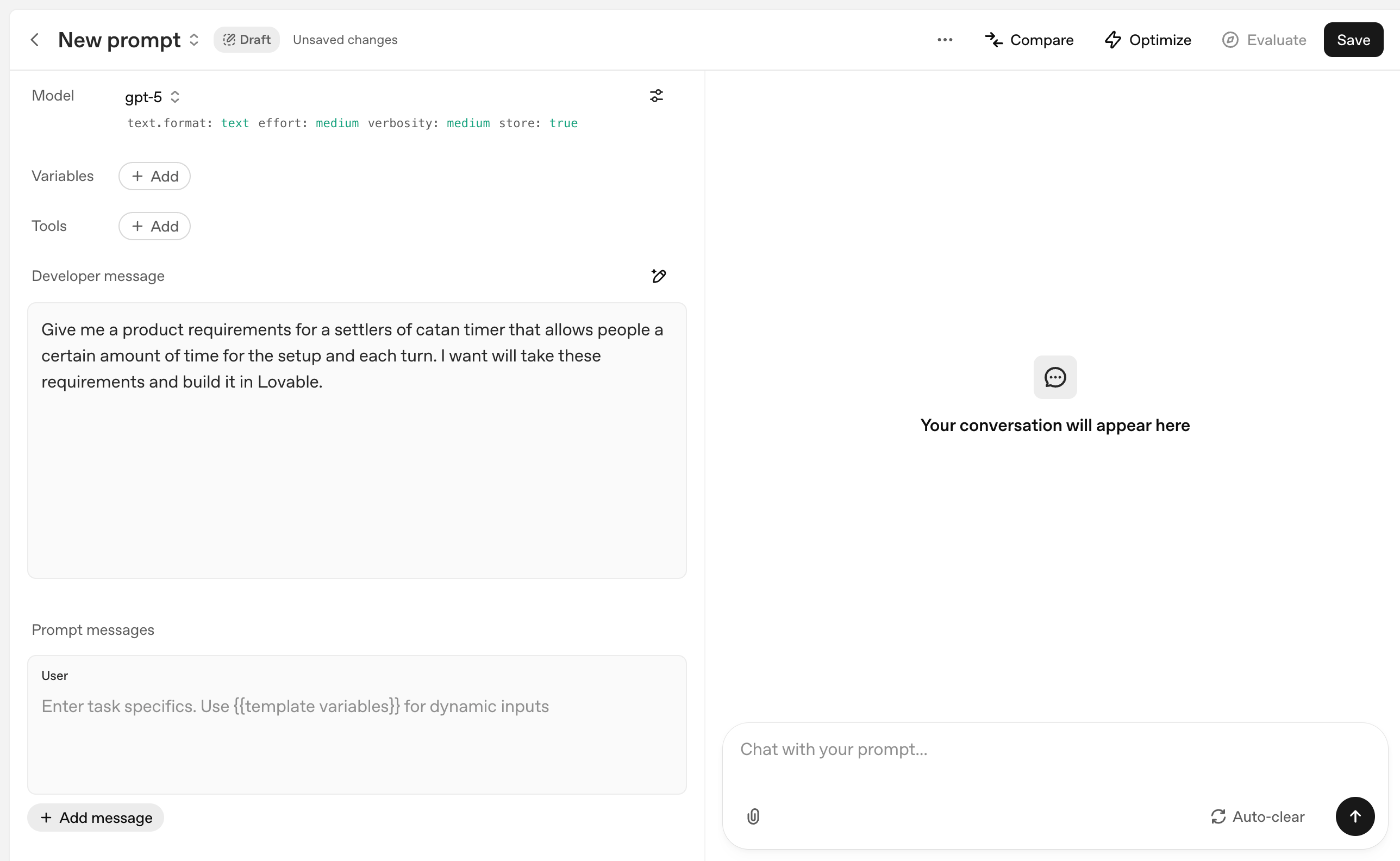Add a new variable

click(154, 177)
